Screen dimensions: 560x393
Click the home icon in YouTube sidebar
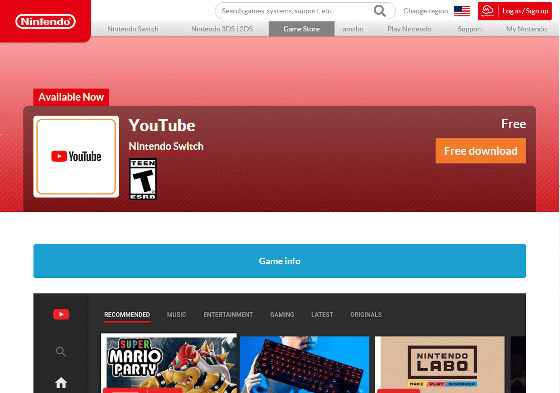click(x=61, y=383)
